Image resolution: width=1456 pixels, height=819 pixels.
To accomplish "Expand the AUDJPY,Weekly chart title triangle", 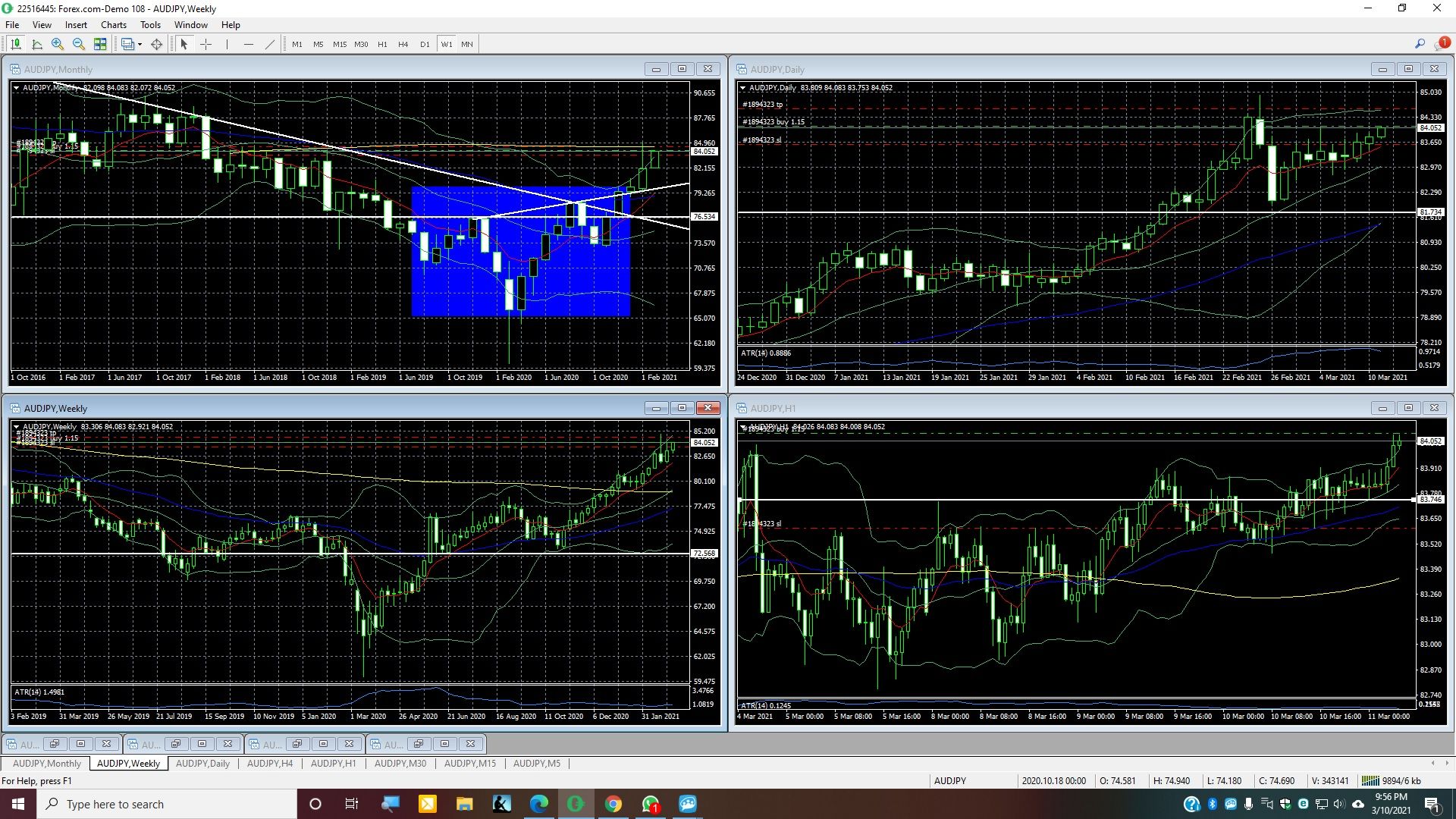I will 16,427.
